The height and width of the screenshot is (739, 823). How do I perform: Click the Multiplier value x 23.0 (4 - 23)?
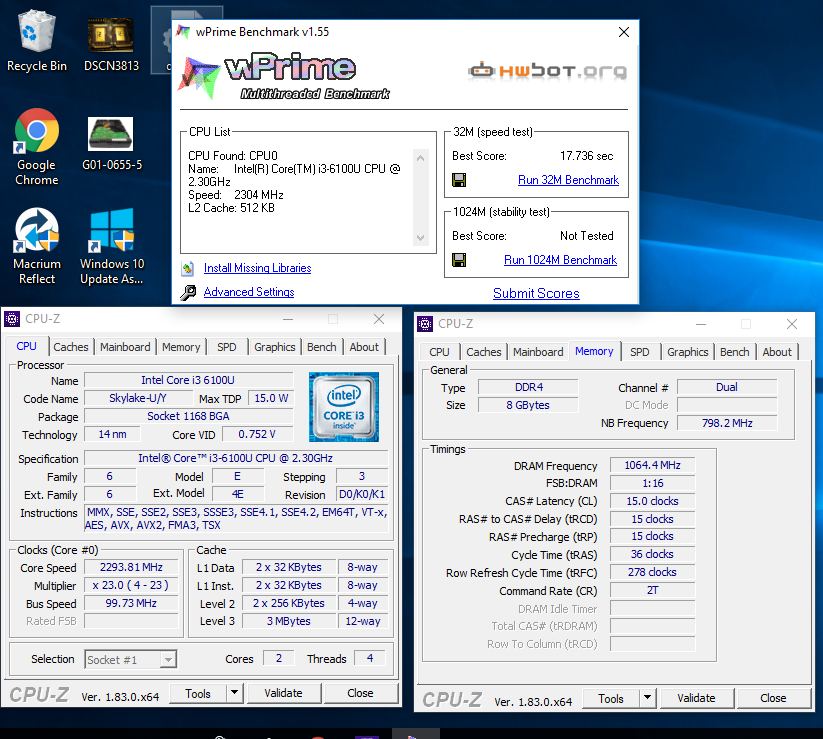coord(131,585)
